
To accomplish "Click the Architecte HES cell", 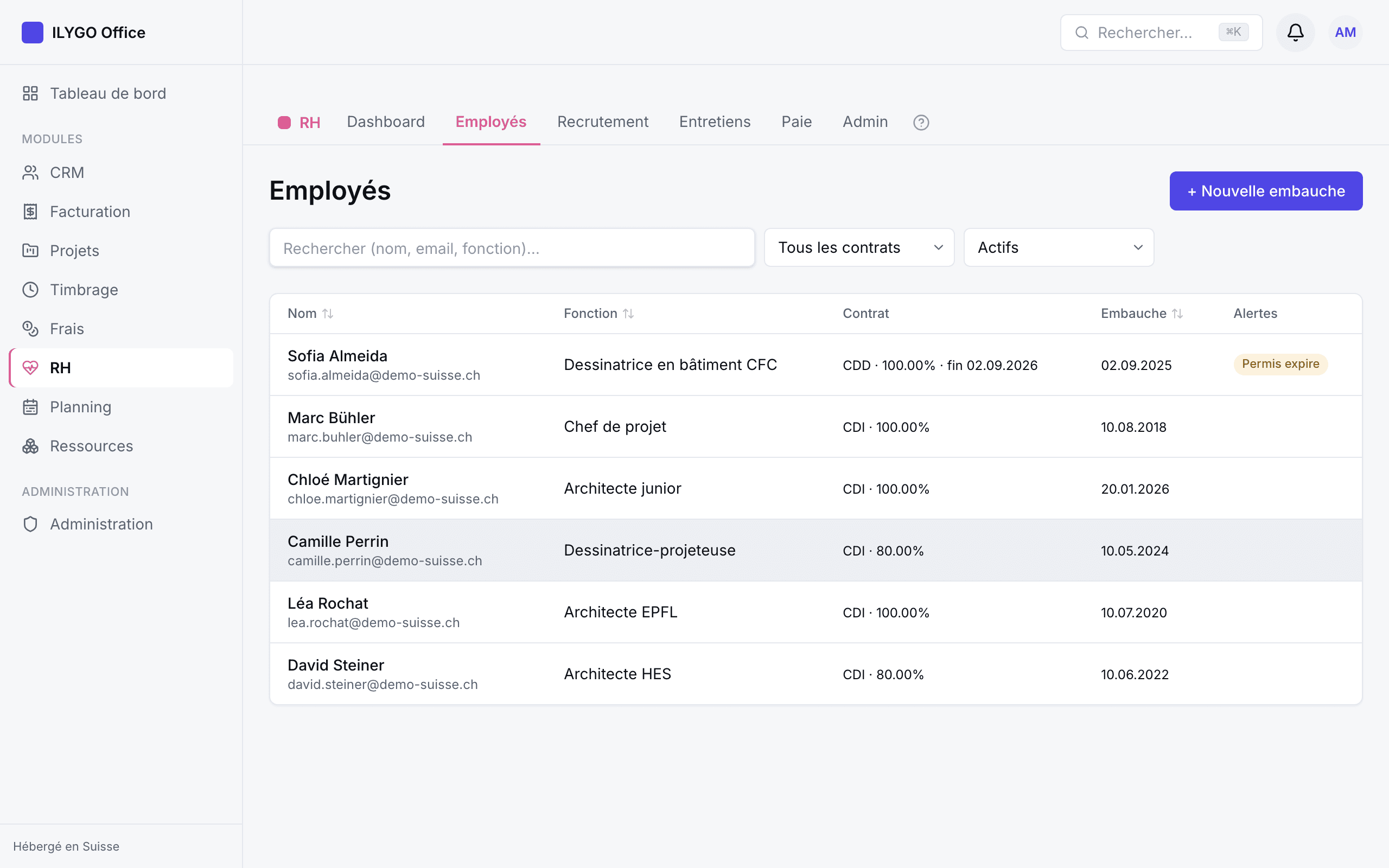I will pyautogui.click(x=617, y=674).
